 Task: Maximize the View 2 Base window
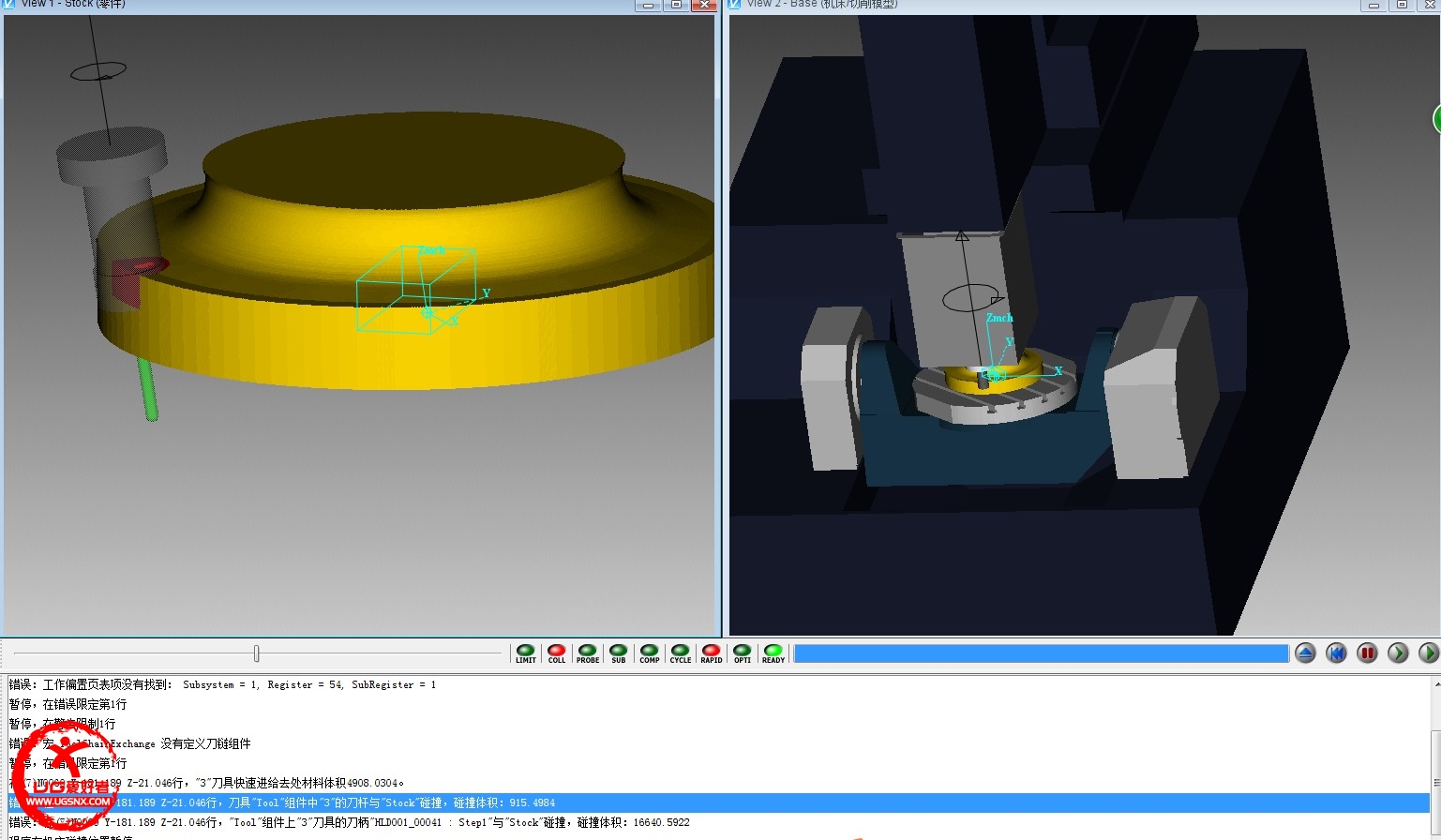coord(1402,5)
